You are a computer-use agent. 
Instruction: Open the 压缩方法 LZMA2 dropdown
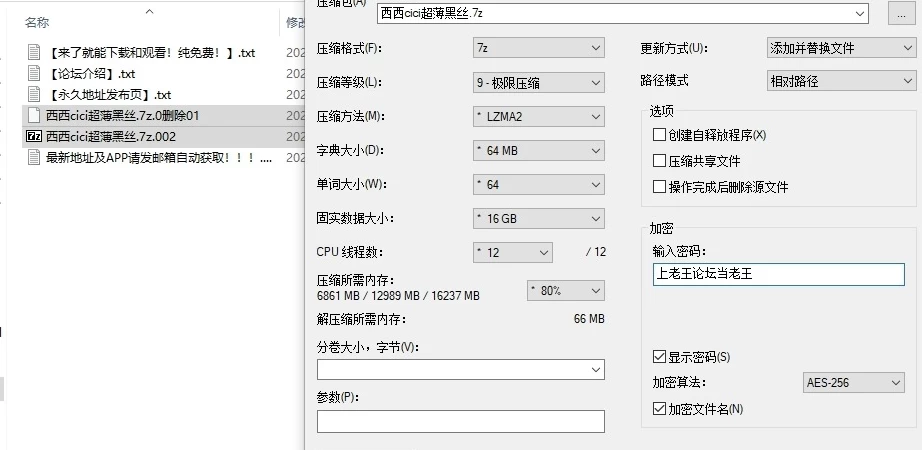click(539, 116)
